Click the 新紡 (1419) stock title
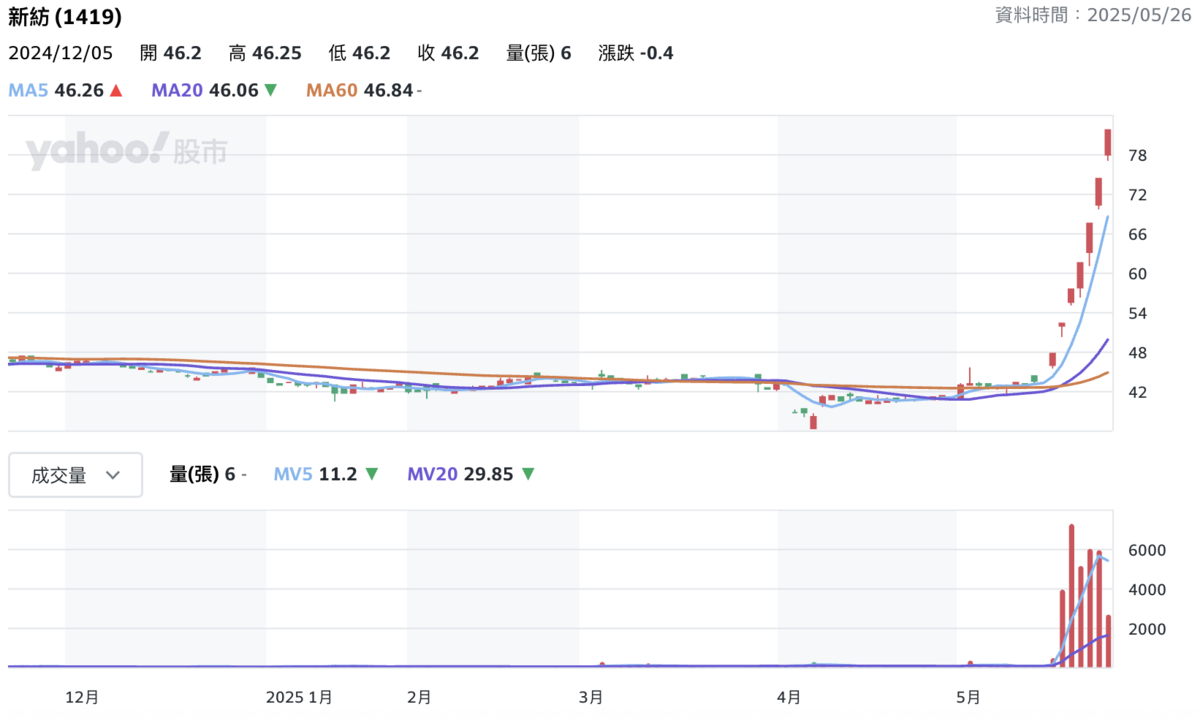Screen dimensions: 1200x718 65,17
